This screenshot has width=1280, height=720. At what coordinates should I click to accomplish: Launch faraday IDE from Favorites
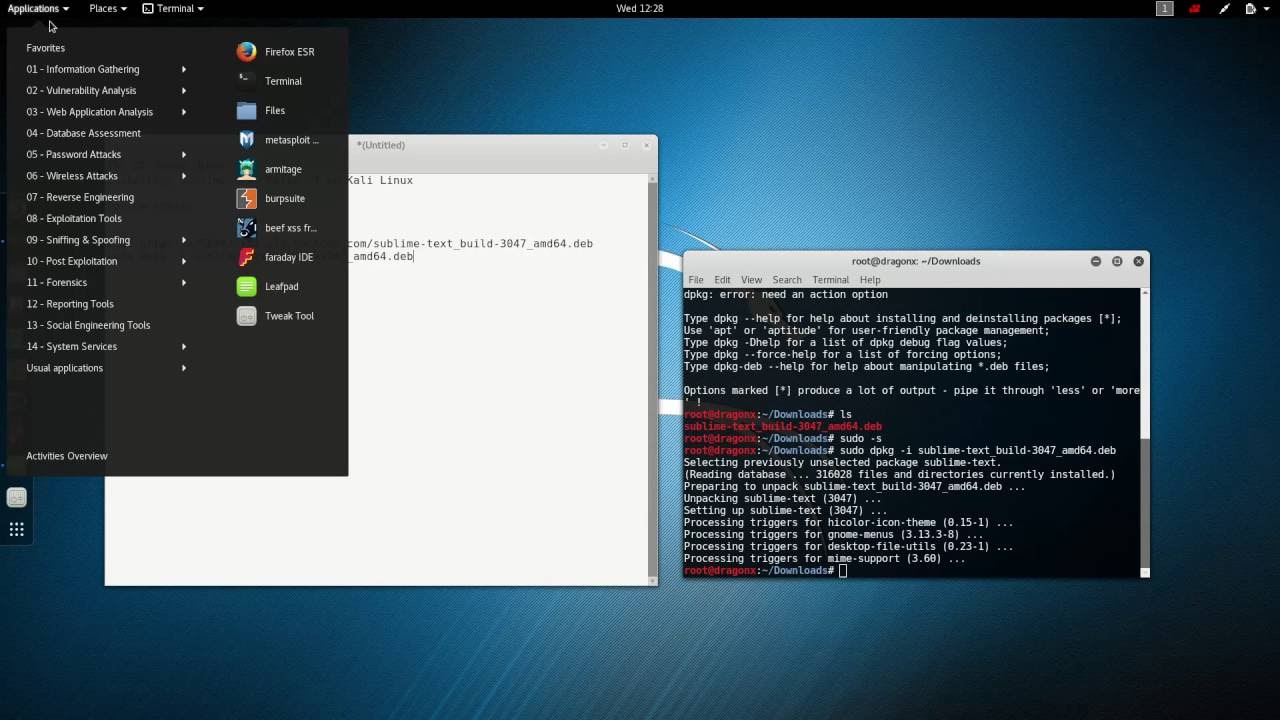(276, 257)
